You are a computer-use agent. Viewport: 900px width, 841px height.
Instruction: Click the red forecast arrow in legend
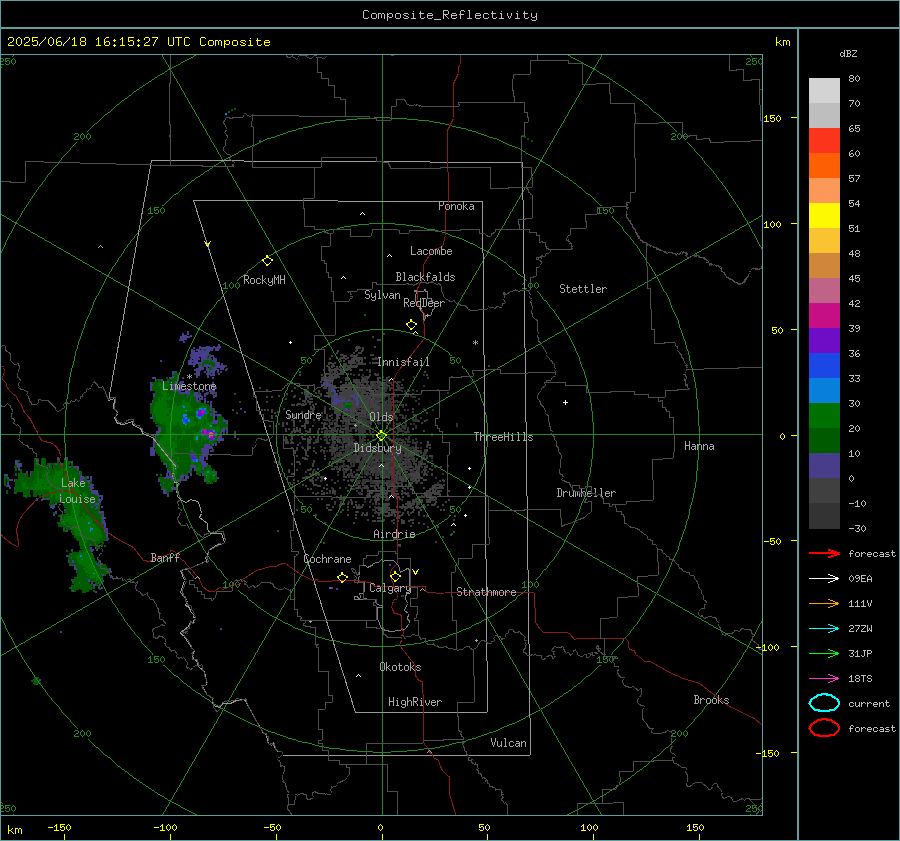(x=824, y=553)
